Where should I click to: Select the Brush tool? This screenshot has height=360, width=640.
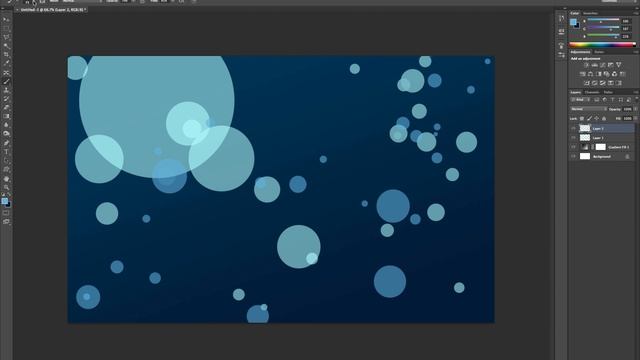pyautogui.click(x=6, y=82)
